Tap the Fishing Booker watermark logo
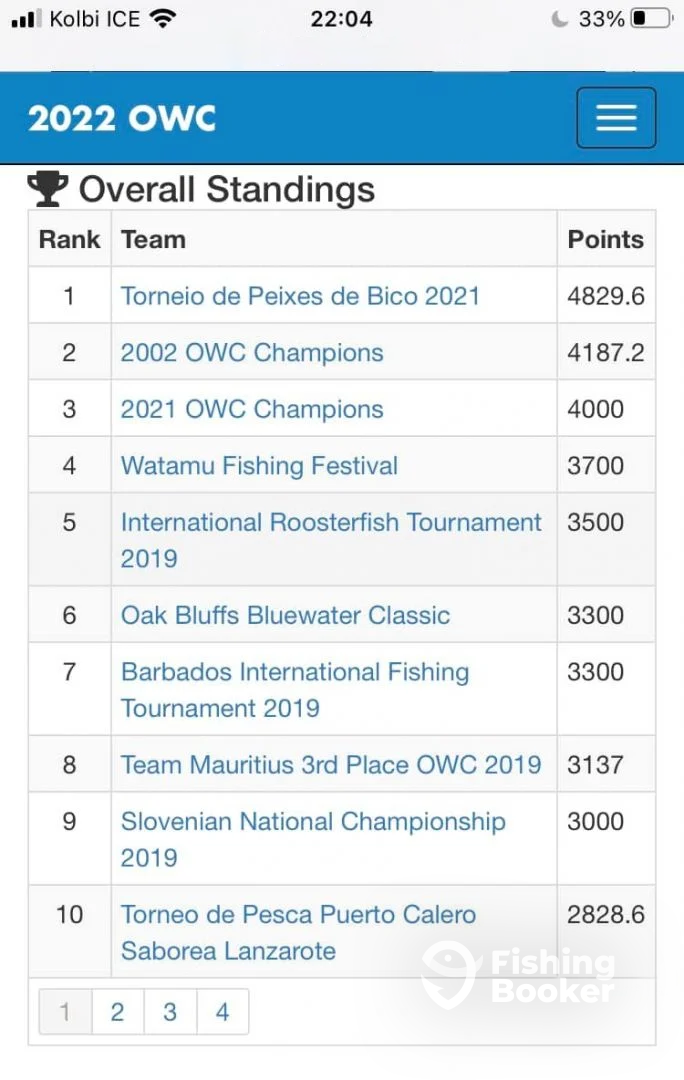 click(518, 976)
